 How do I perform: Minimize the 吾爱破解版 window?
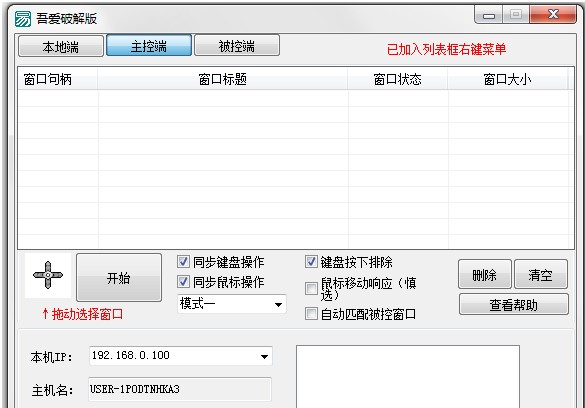[x=488, y=15]
